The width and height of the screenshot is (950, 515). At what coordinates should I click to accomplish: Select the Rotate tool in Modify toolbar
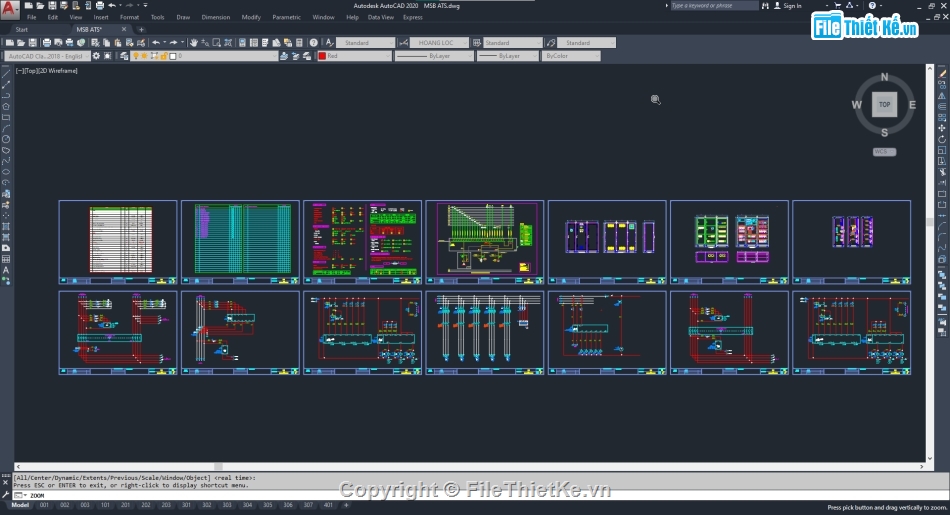942,139
